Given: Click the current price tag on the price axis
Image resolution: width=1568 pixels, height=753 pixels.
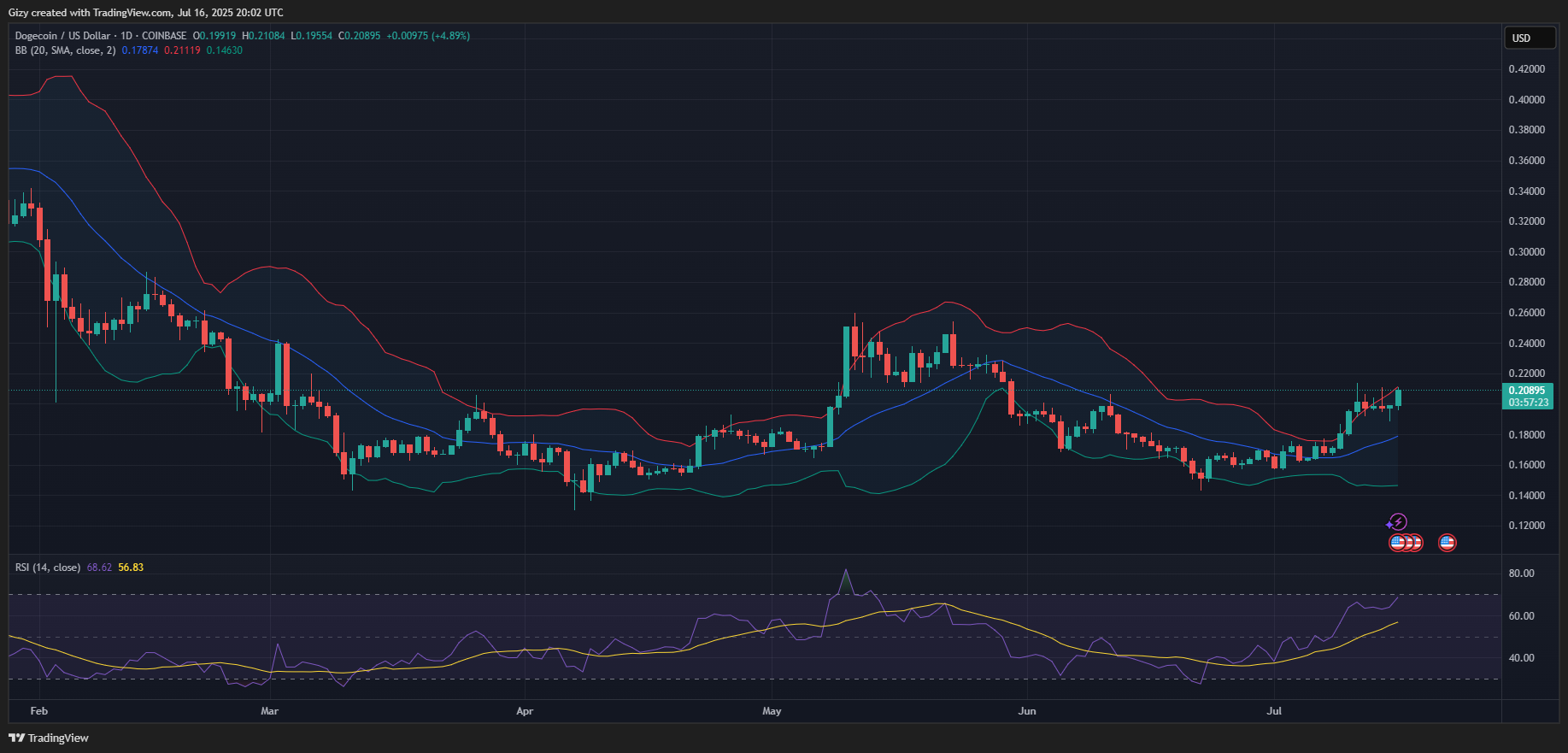Looking at the screenshot, I should [x=1528, y=391].
